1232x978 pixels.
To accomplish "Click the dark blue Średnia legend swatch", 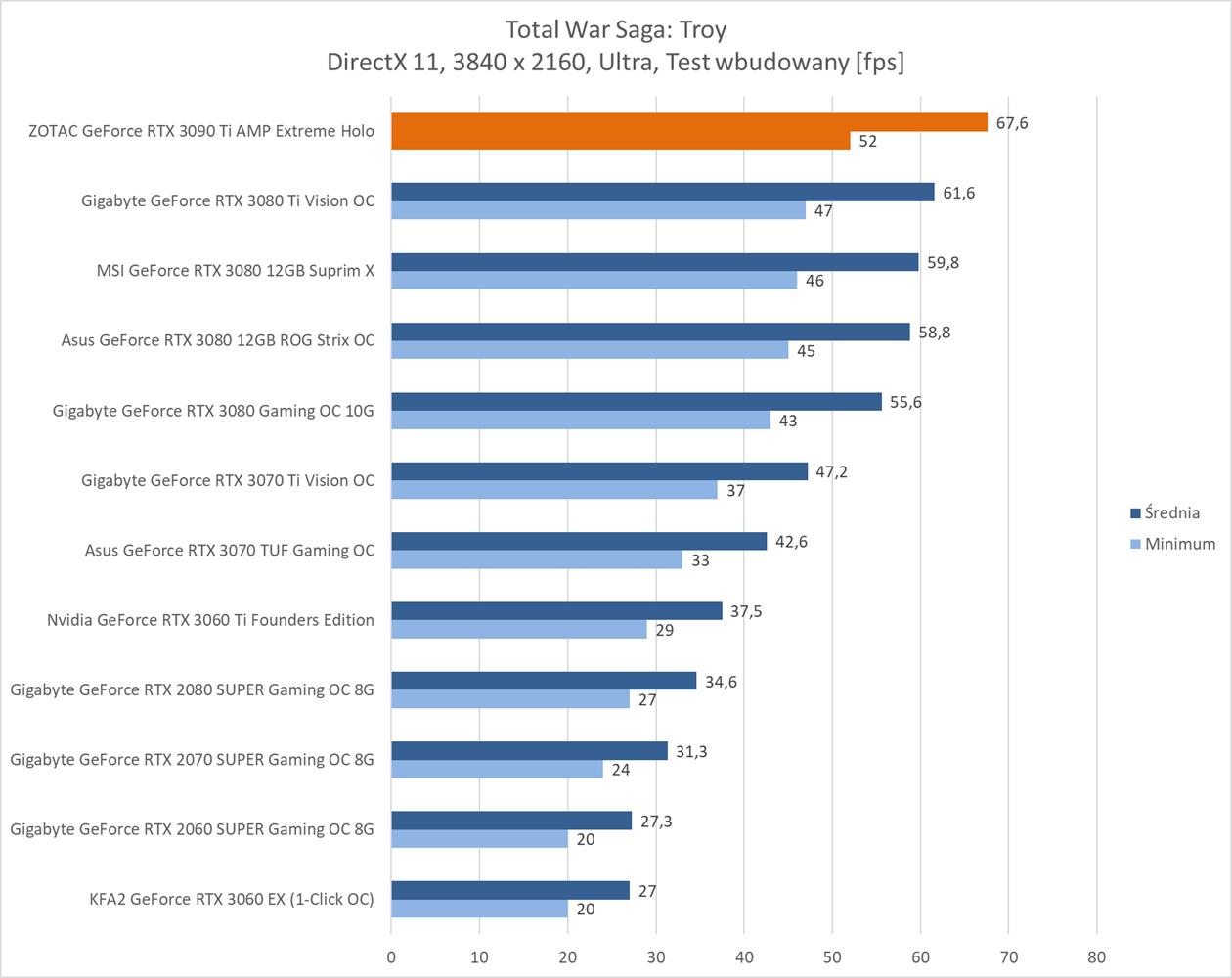I will click(1135, 513).
